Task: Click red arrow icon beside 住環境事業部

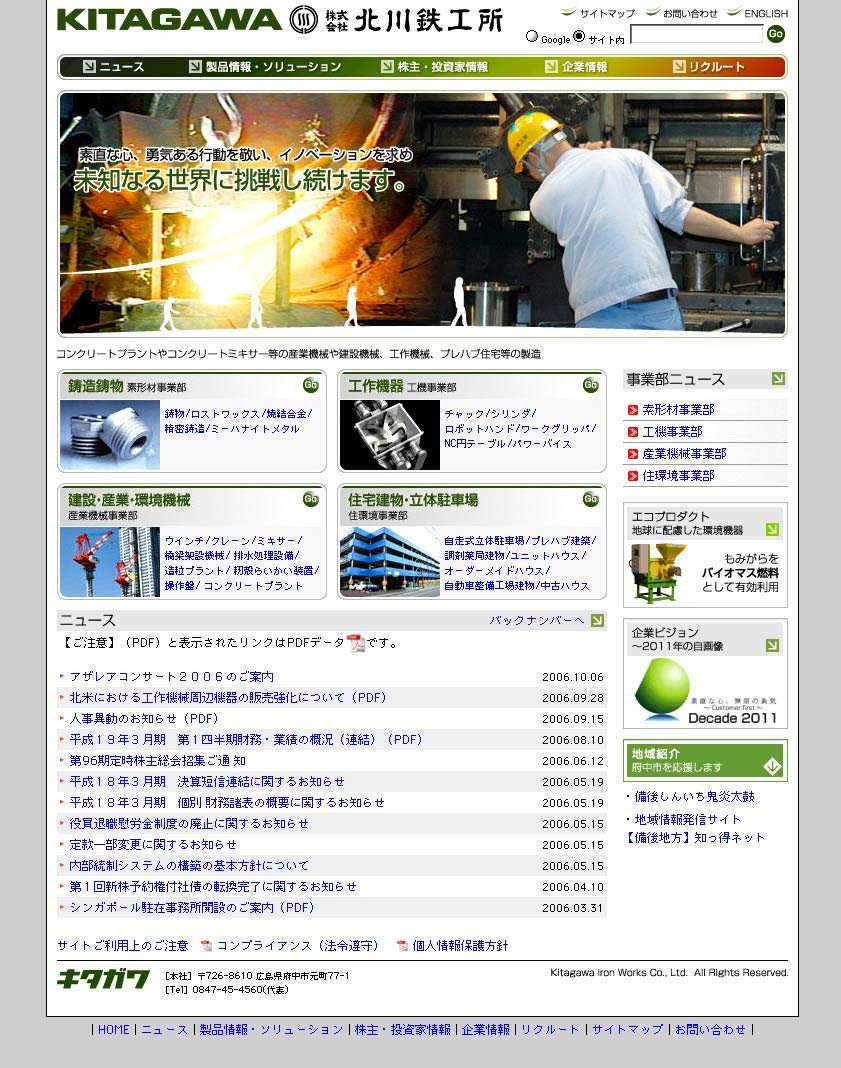Action: [633, 475]
